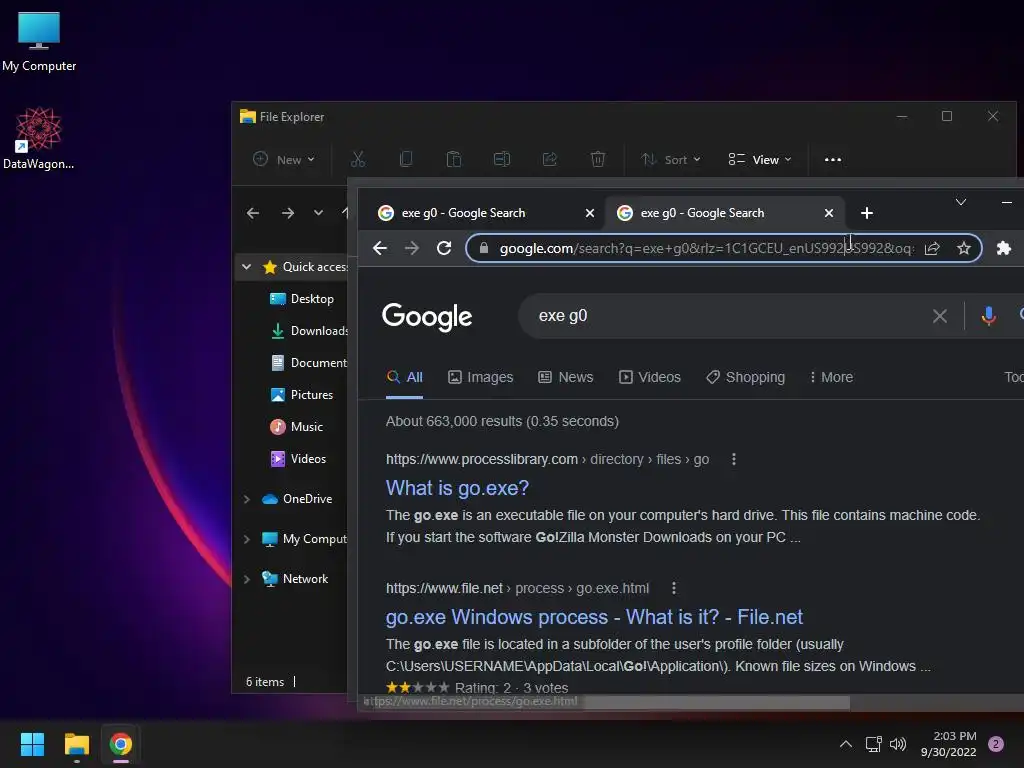Viewport: 1024px width, 768px height.
Task: Open options for the file.net result
Action: click(x=674, y=588)
